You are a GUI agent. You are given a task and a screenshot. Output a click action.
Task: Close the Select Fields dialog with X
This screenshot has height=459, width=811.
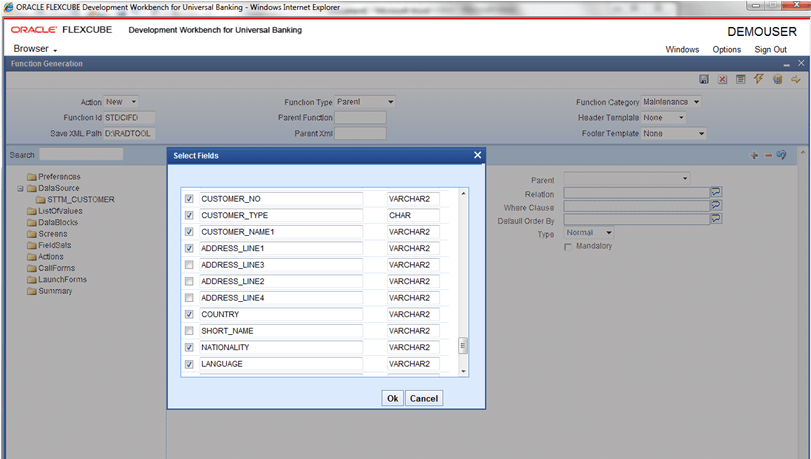pos(477,155)
